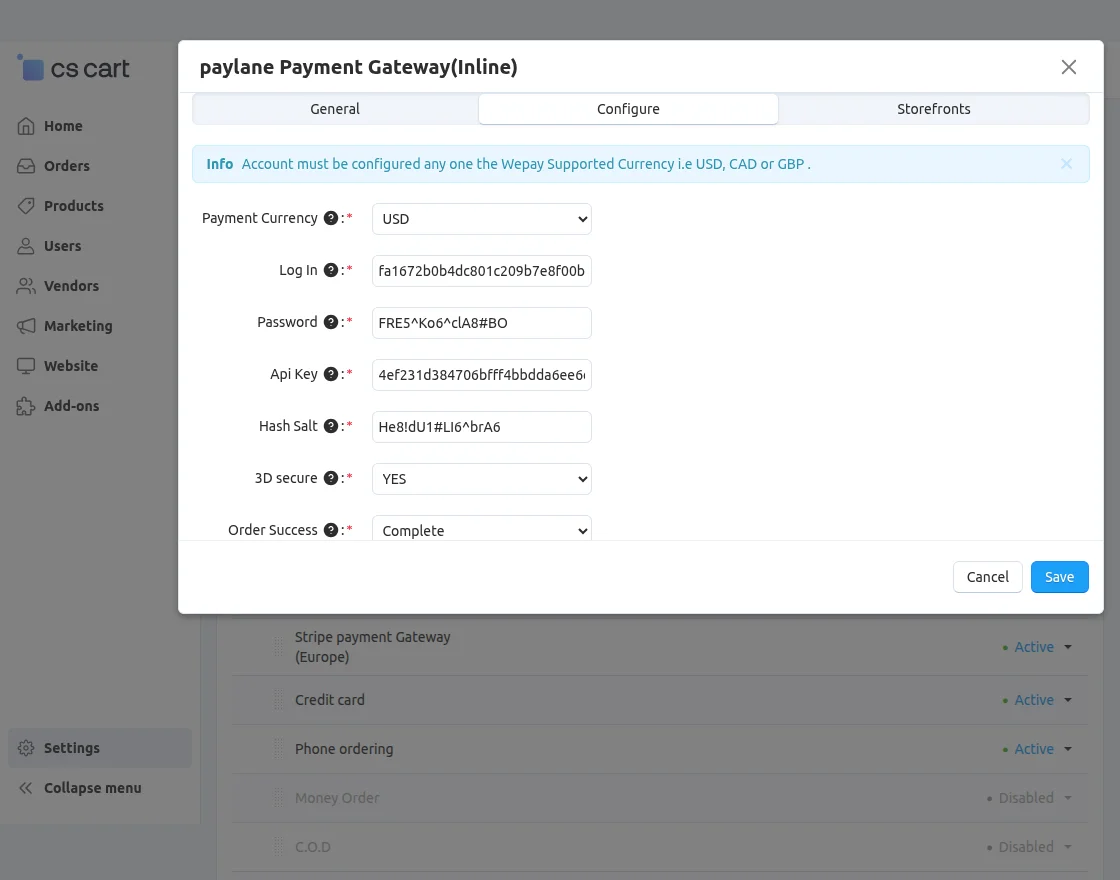The width and height of the screenshot is (1120, 880).
Task: Close the paylane Payment Gateway dialog
Action: coord(1069,67)
